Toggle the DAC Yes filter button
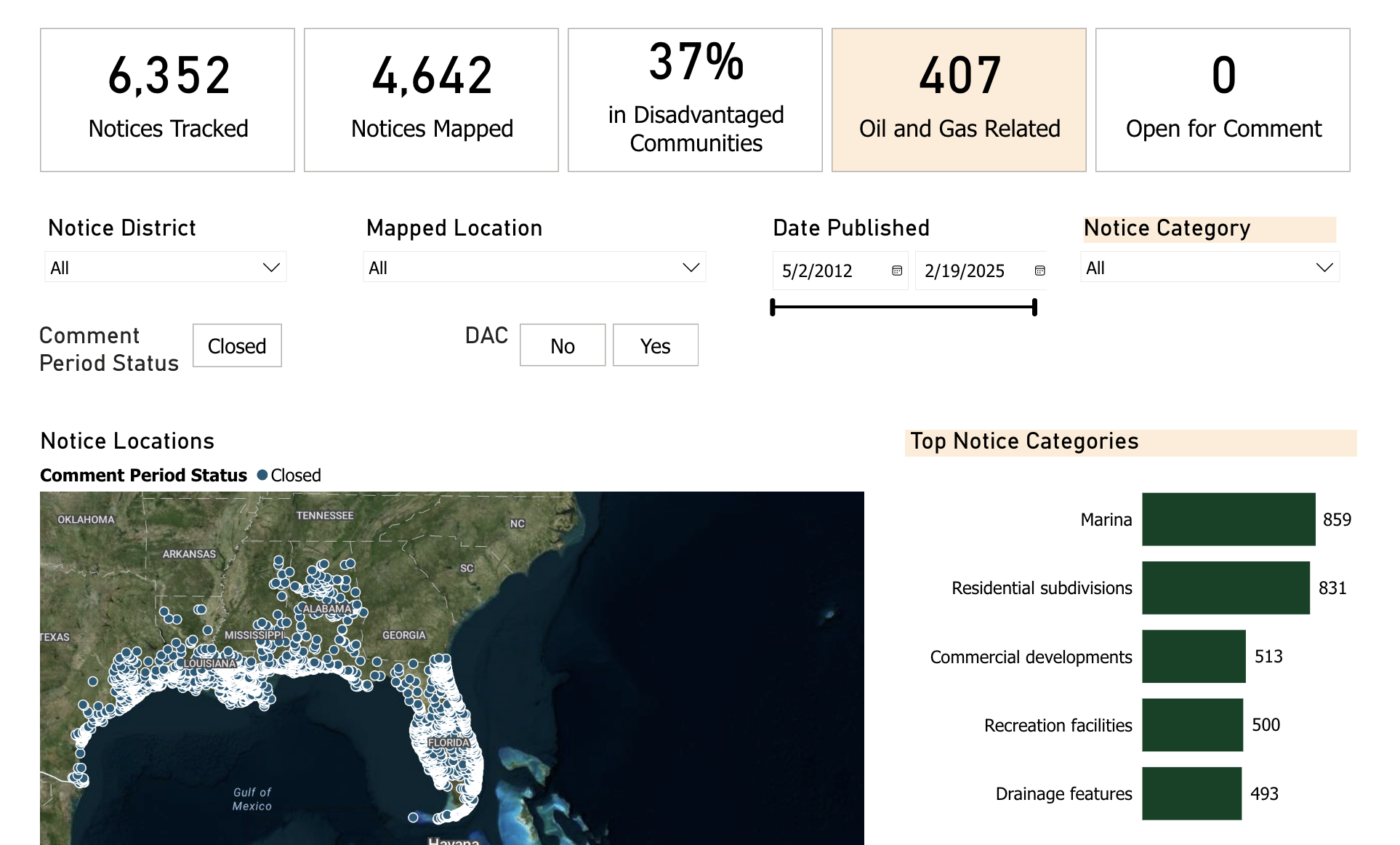 (655, 346)
